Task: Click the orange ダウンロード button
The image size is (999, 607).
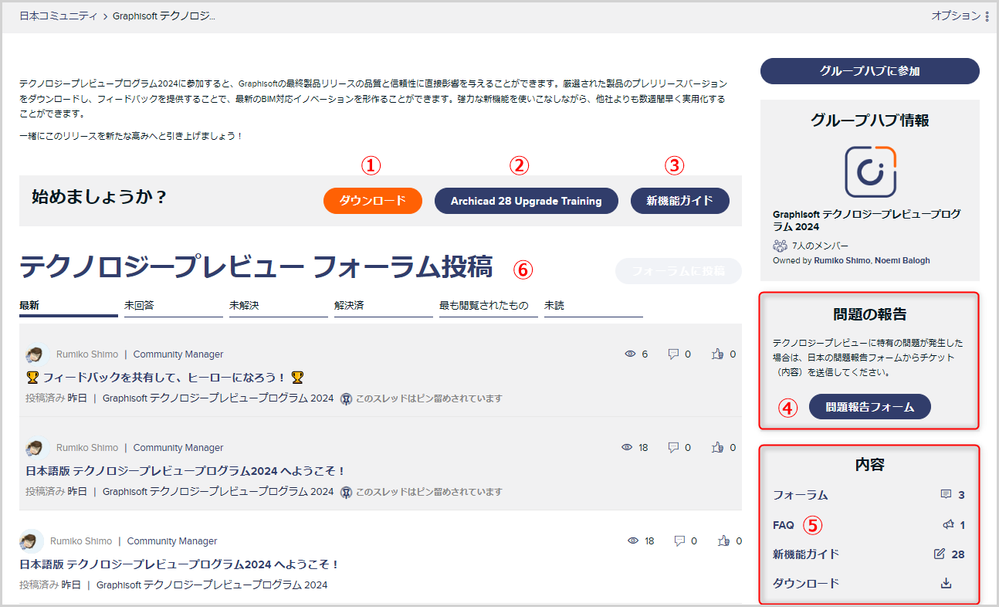Action: point(373,201)
